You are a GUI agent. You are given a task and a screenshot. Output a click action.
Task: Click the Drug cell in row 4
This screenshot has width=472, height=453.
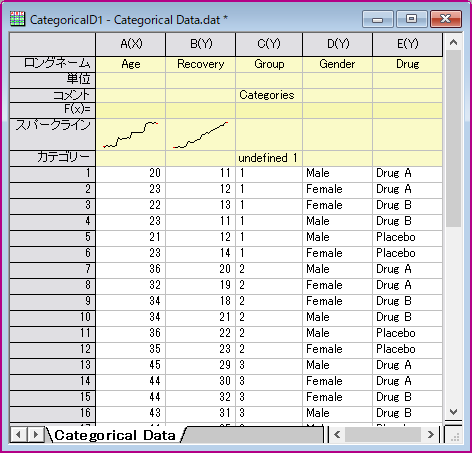pyautogui.click(x=408, y=222)
